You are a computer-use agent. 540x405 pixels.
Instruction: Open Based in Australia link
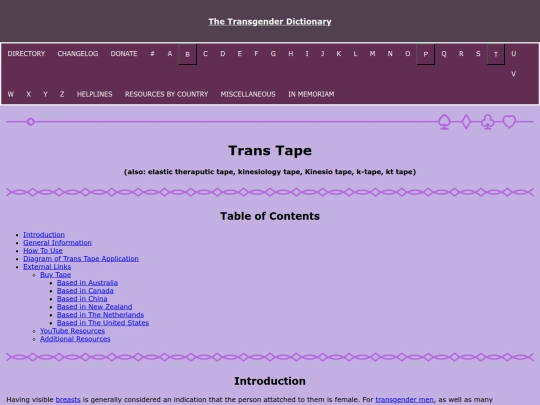point(87,283)
